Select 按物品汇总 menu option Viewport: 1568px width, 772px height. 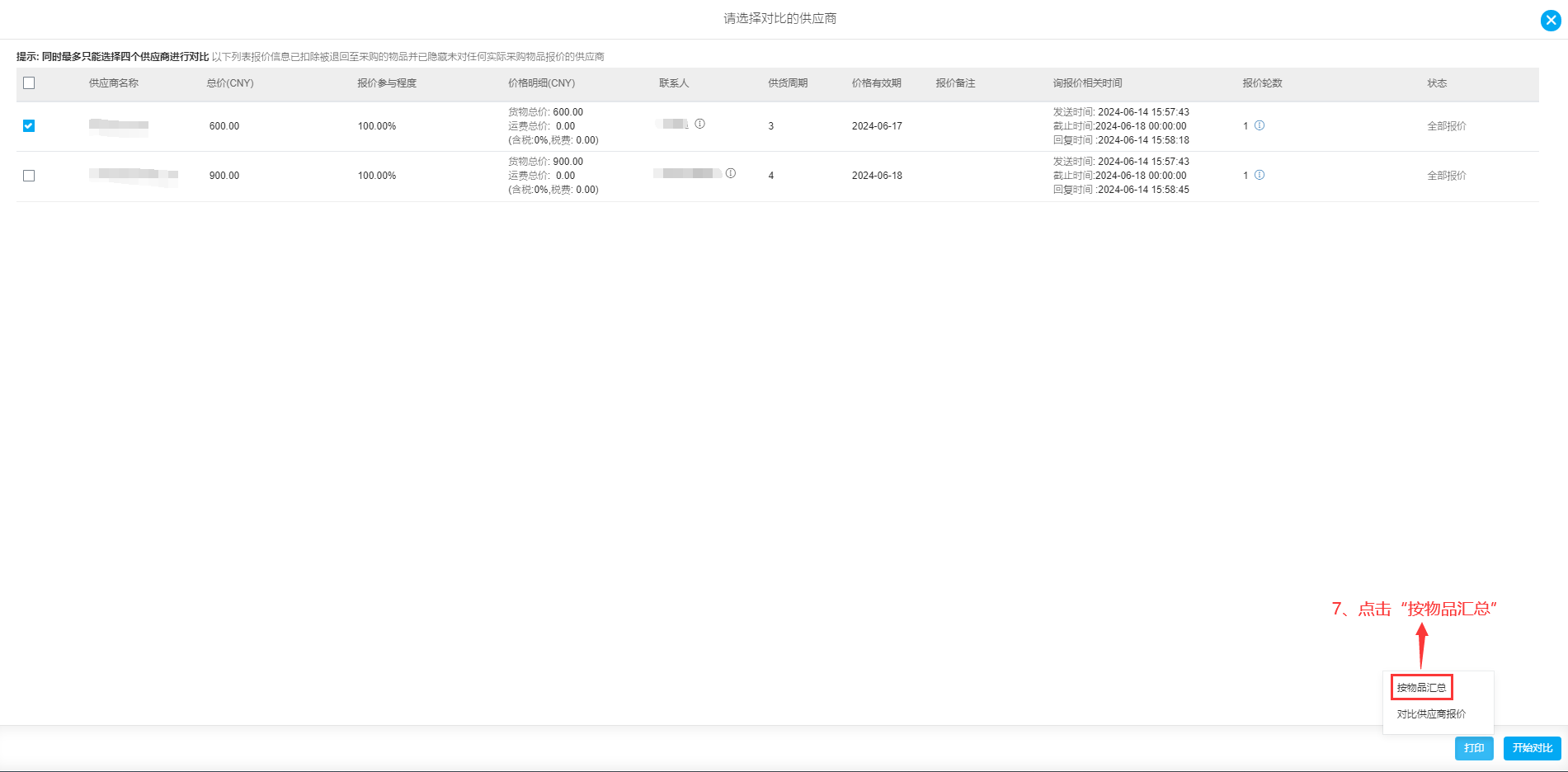1421,687
